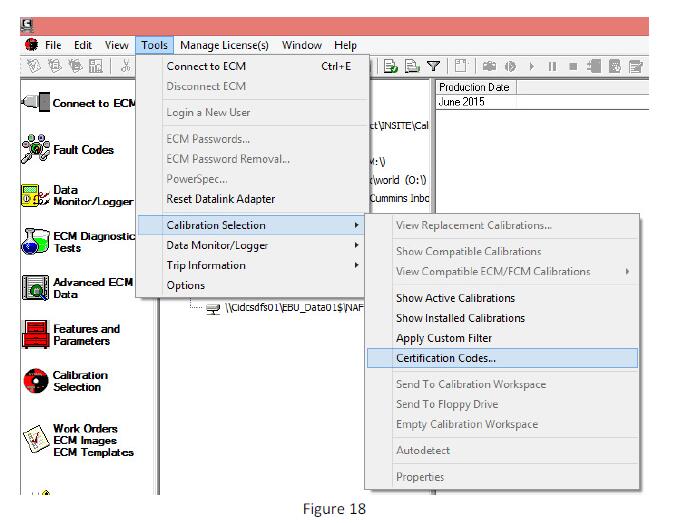Open Options from the Tools menu

[252, 285]
